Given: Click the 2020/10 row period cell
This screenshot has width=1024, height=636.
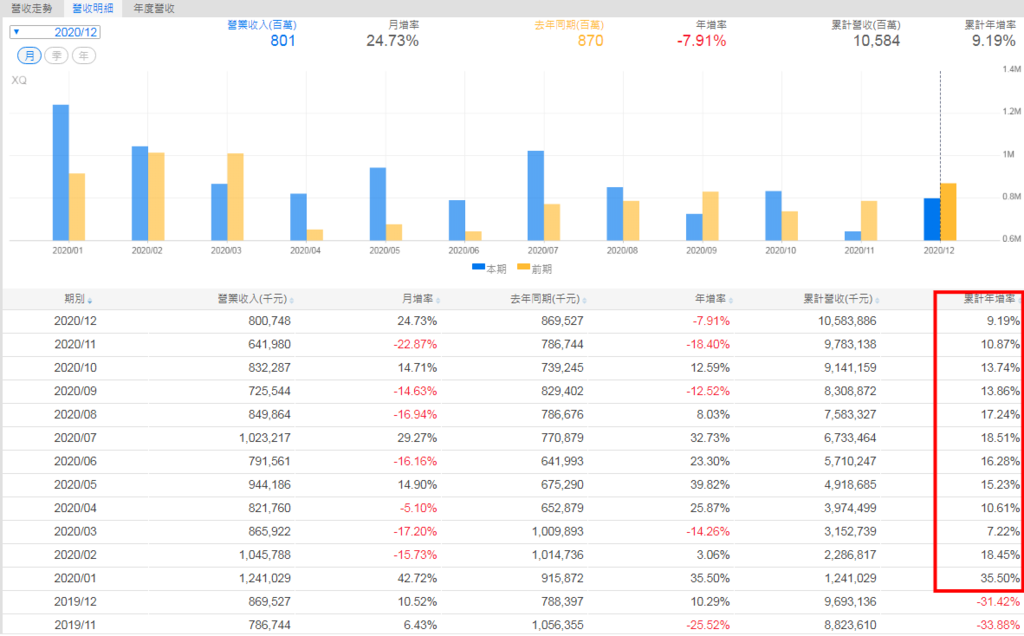Looking at the screenshot, I should (75, 368).
